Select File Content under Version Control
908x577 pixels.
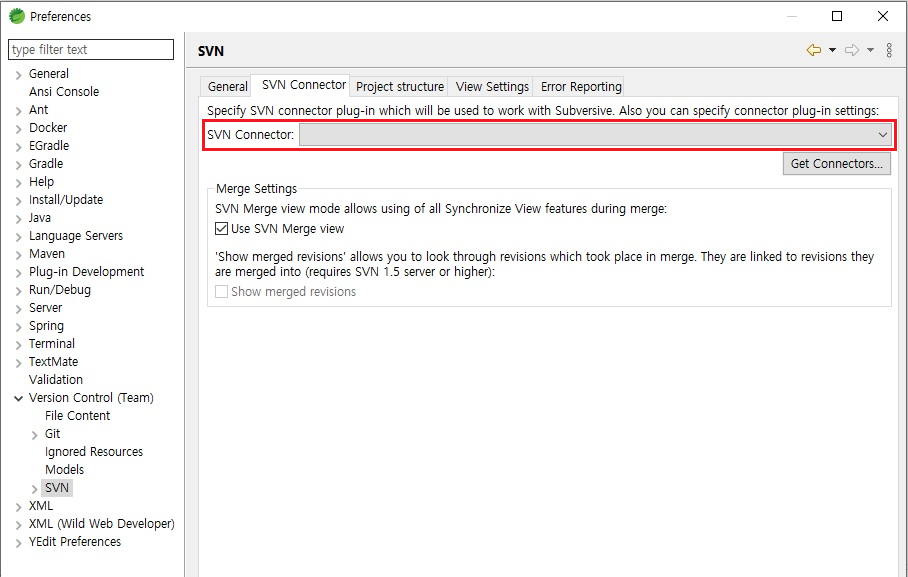pyautogui.click(x=77, y=415)
